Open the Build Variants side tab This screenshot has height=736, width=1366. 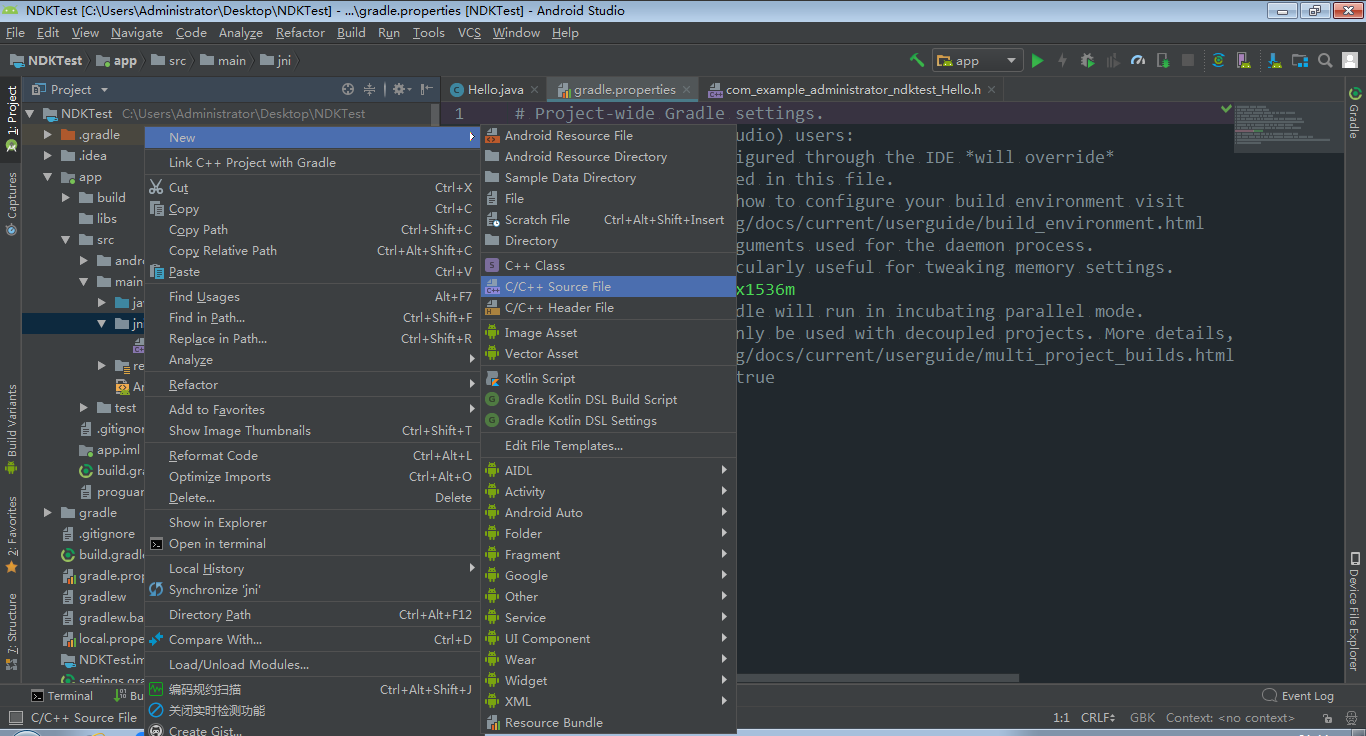coord(12,428)
